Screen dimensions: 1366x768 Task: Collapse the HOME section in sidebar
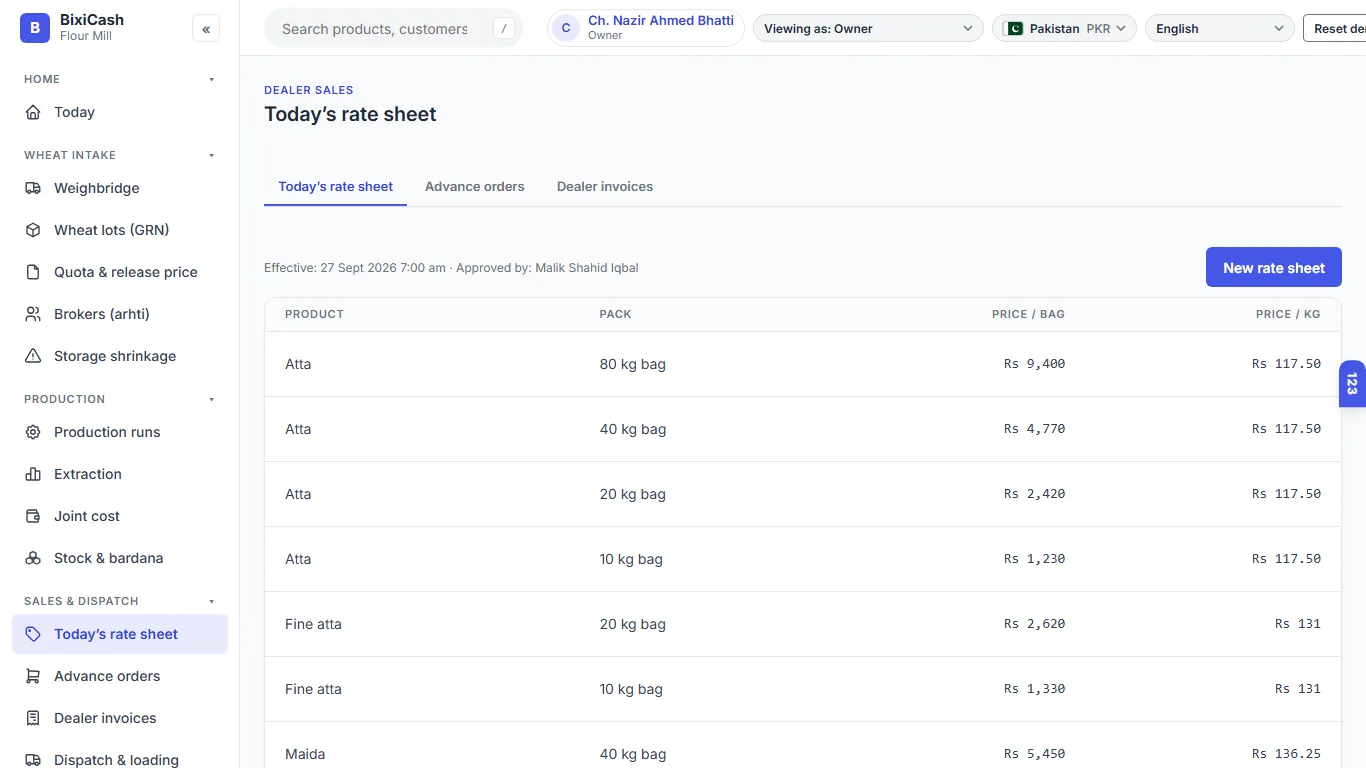click(211, 79)
